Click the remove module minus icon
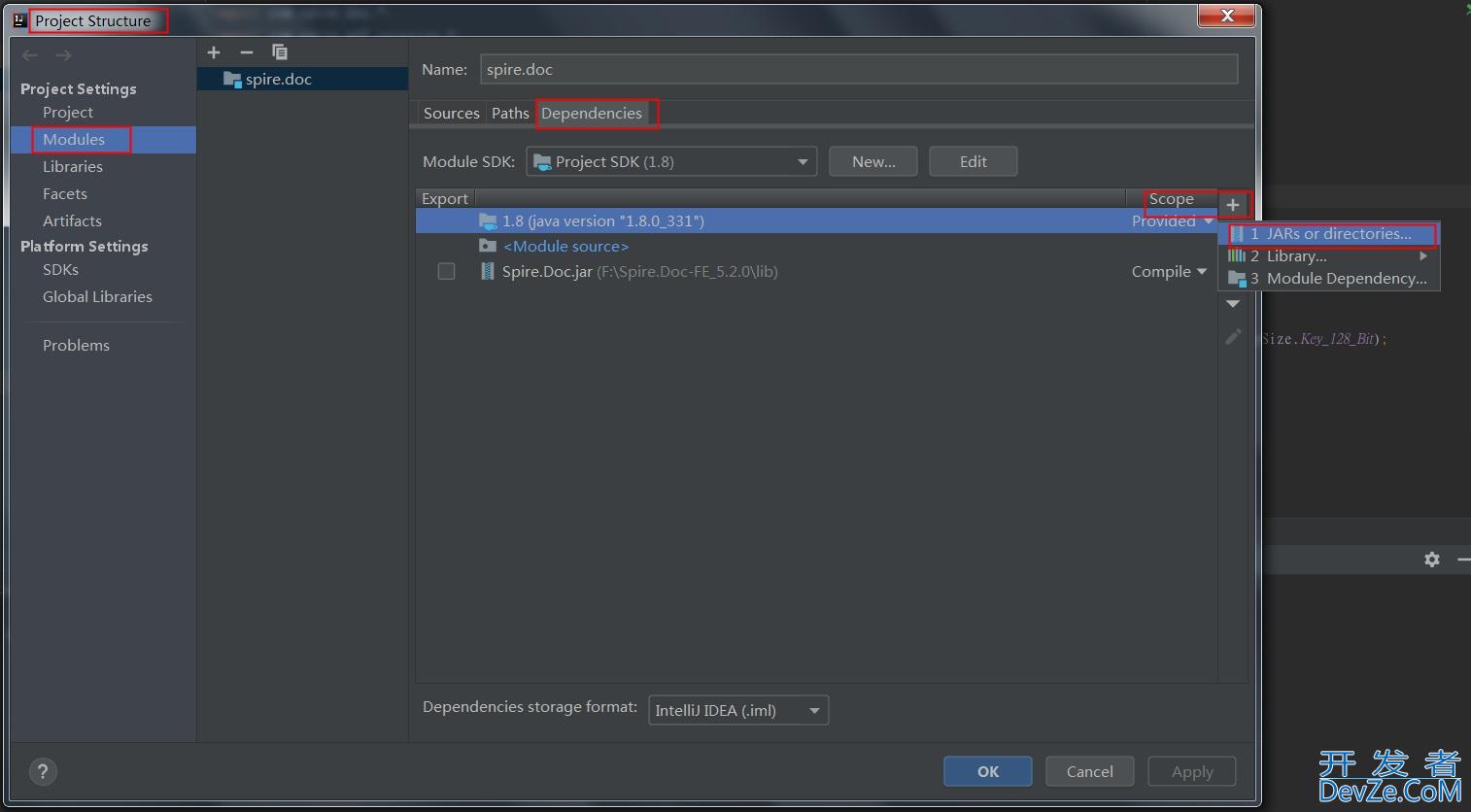The image size is (1471, 812). [247, 52]
